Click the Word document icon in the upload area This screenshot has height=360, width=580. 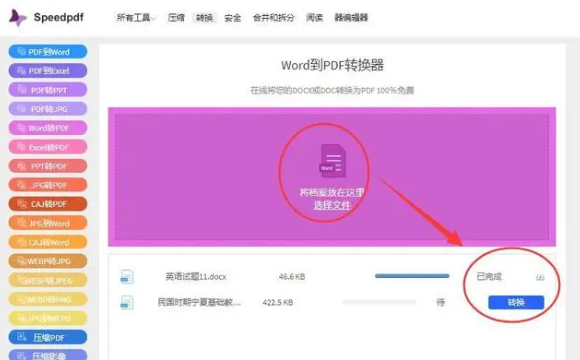tap(333, 161)
